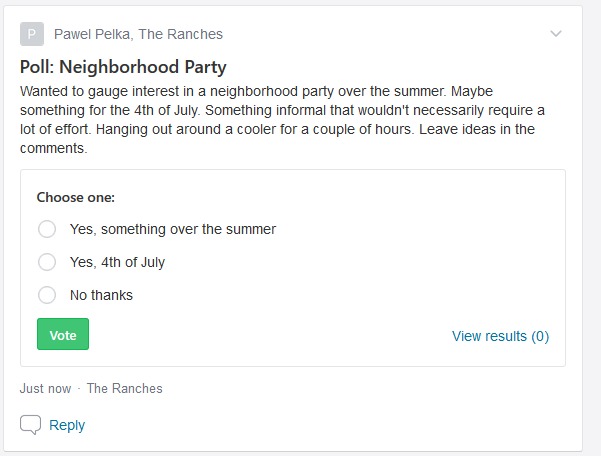
Task: Click the 'Choose one:' heading
Action: [x=76, y=197]
